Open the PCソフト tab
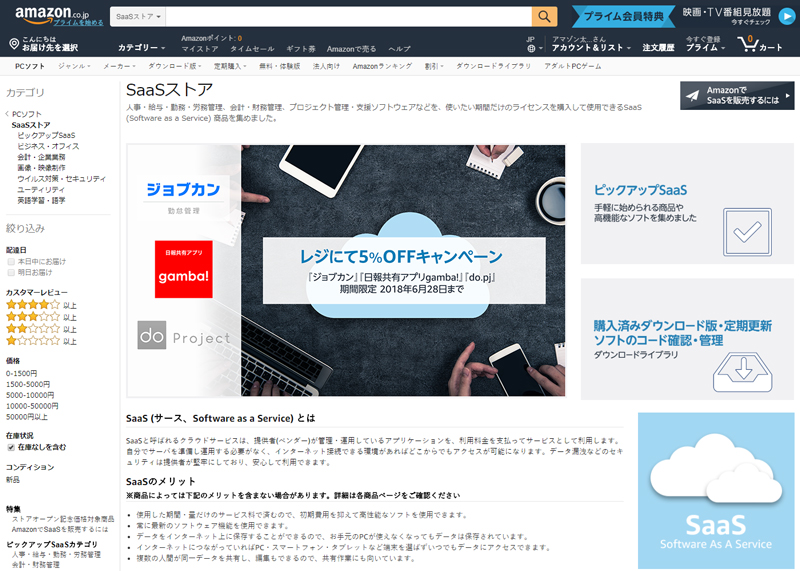Viewport: 800px width, 571px height. point(30,66)
